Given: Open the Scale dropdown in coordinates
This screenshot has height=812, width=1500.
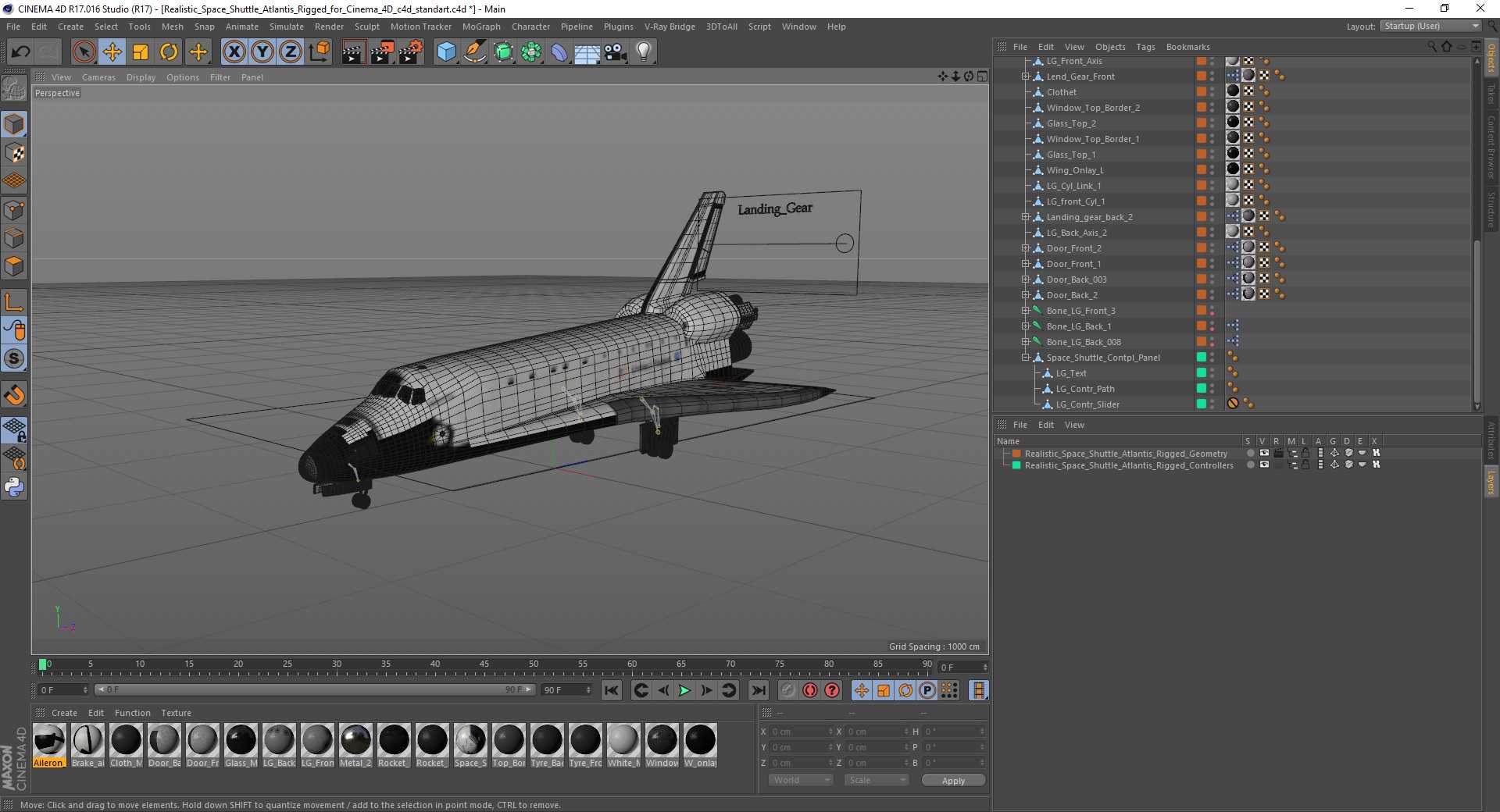Looking at the screenshot, I should coord(877,780).
